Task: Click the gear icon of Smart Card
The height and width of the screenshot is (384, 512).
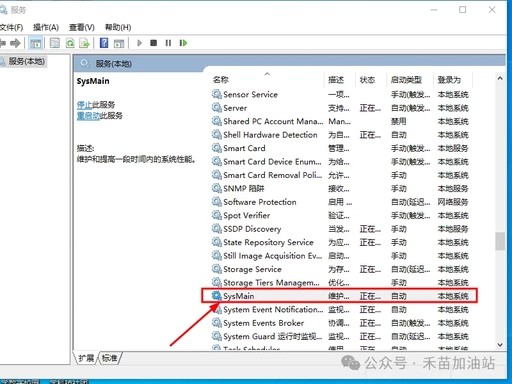Action: tap(217, 148)
